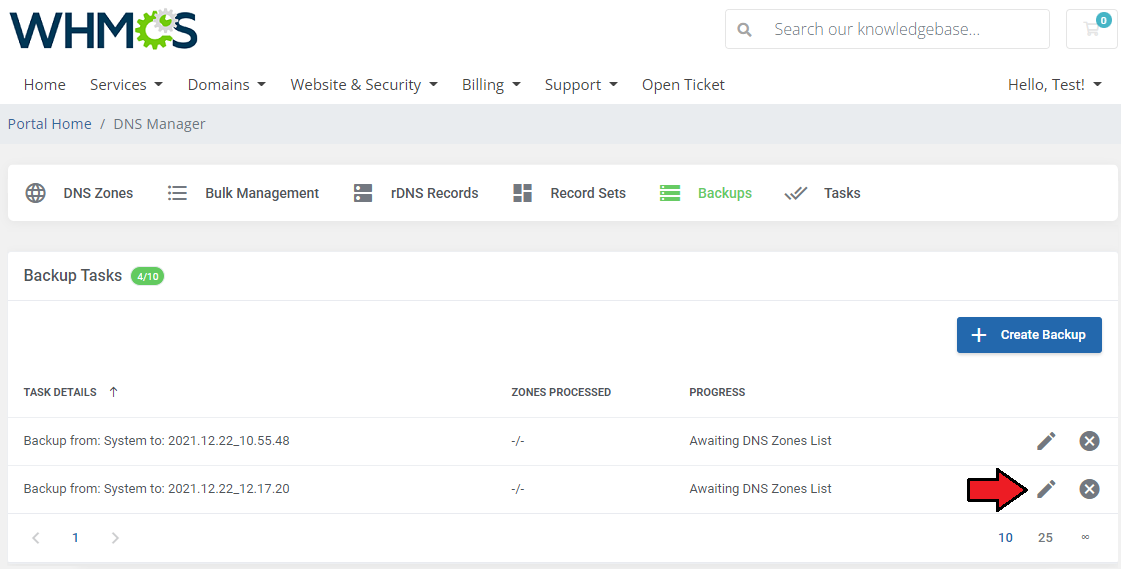
Task: Go to previous page of backups
Action: pyautogui.click(x=36, y=538)
